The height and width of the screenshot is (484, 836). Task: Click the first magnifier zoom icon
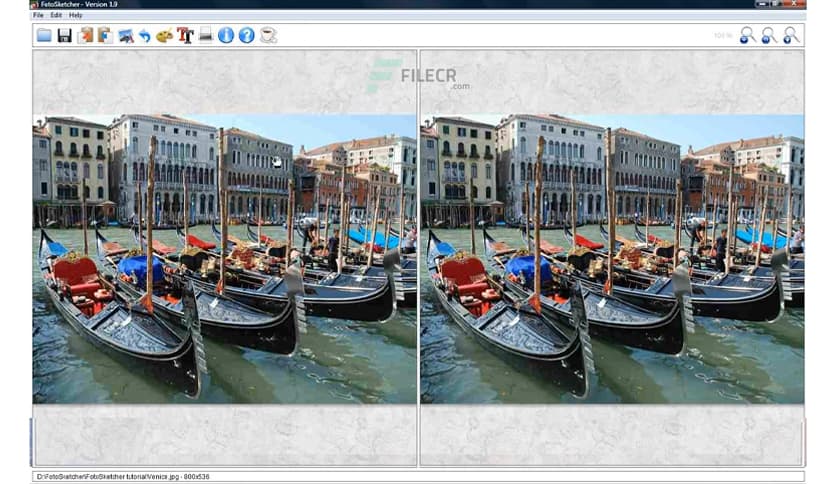click(747, 36)
